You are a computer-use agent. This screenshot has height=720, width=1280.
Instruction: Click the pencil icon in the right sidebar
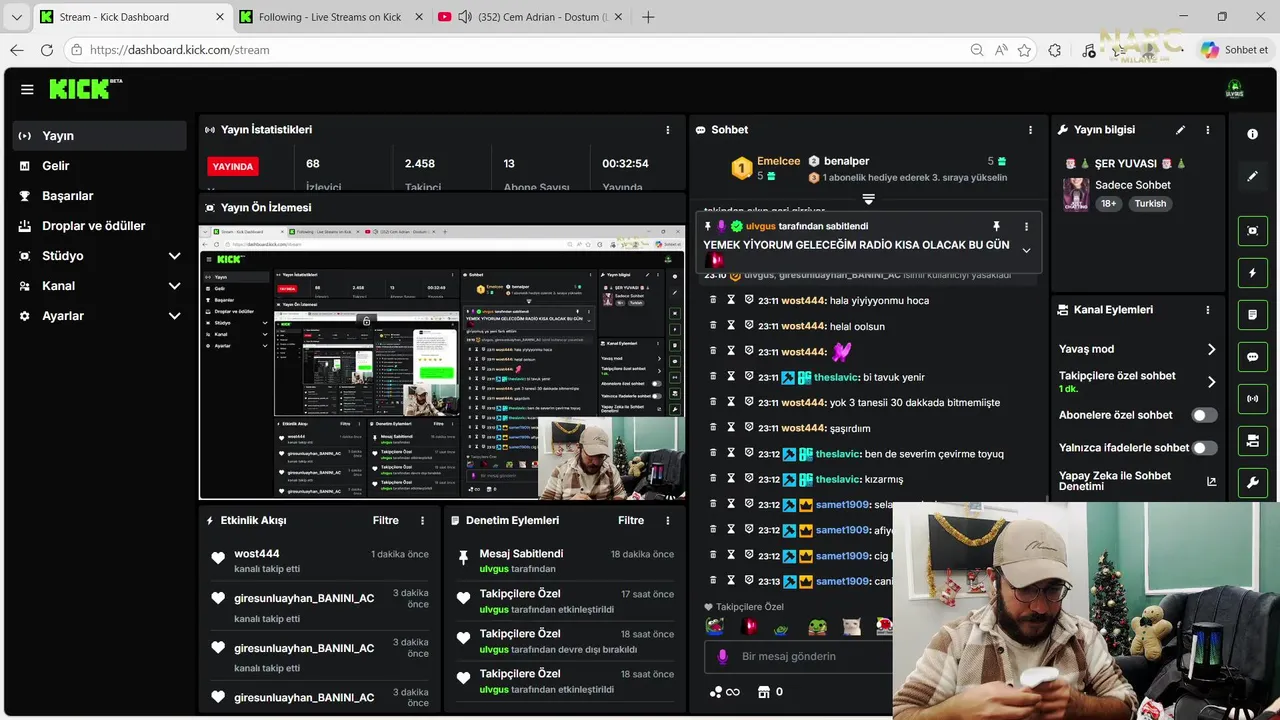[1252, 176]
